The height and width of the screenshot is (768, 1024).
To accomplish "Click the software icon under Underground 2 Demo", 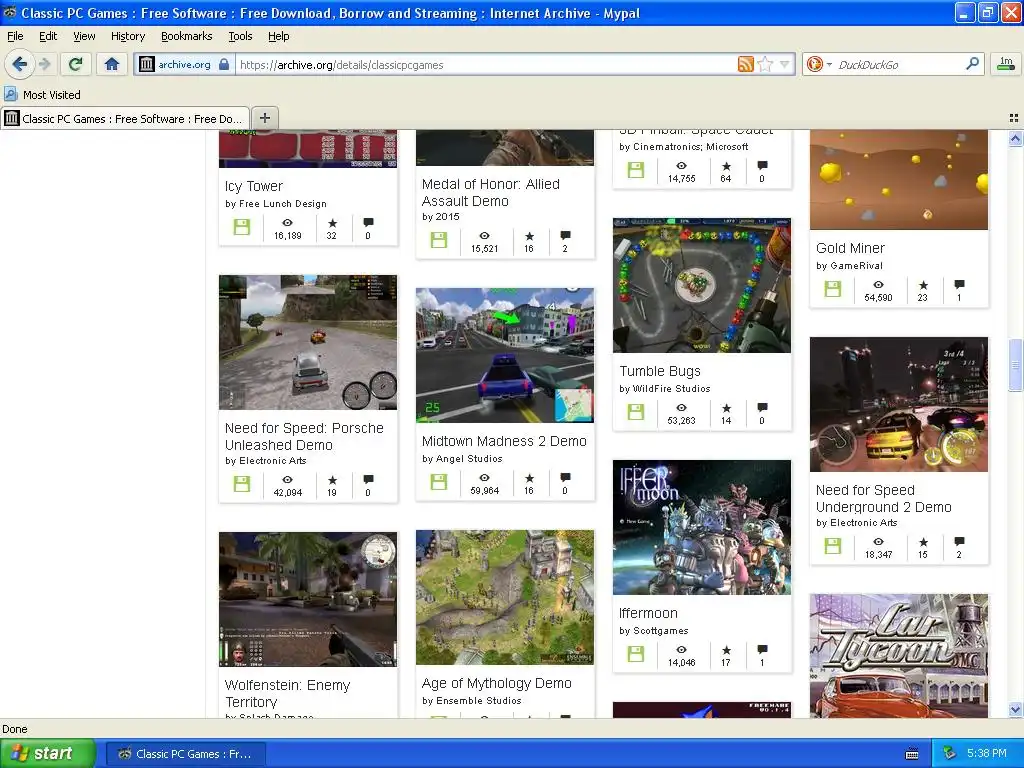I will [833, 546].
